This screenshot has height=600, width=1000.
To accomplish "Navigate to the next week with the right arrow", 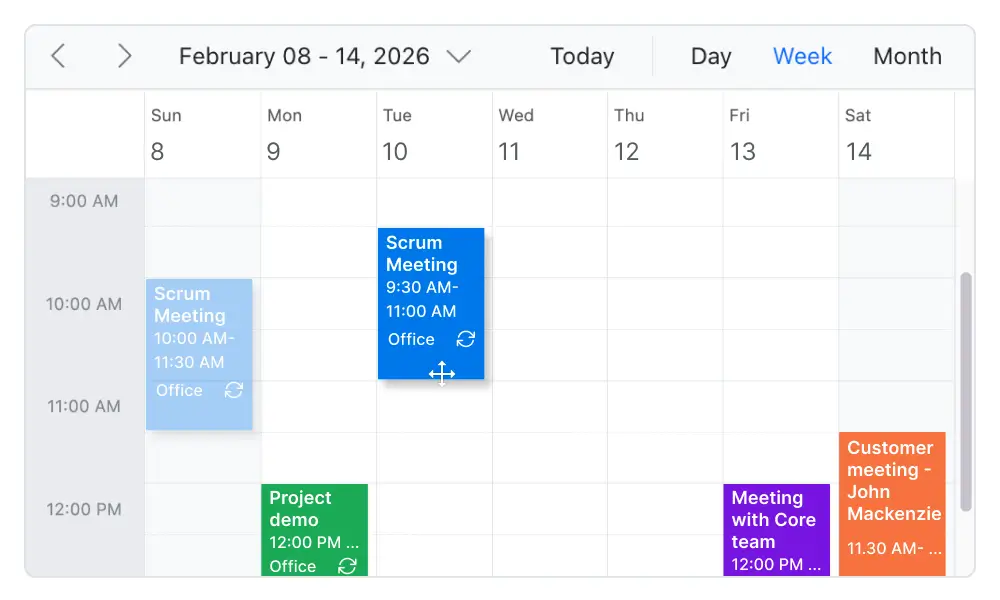I will click(x=124, y=57).
